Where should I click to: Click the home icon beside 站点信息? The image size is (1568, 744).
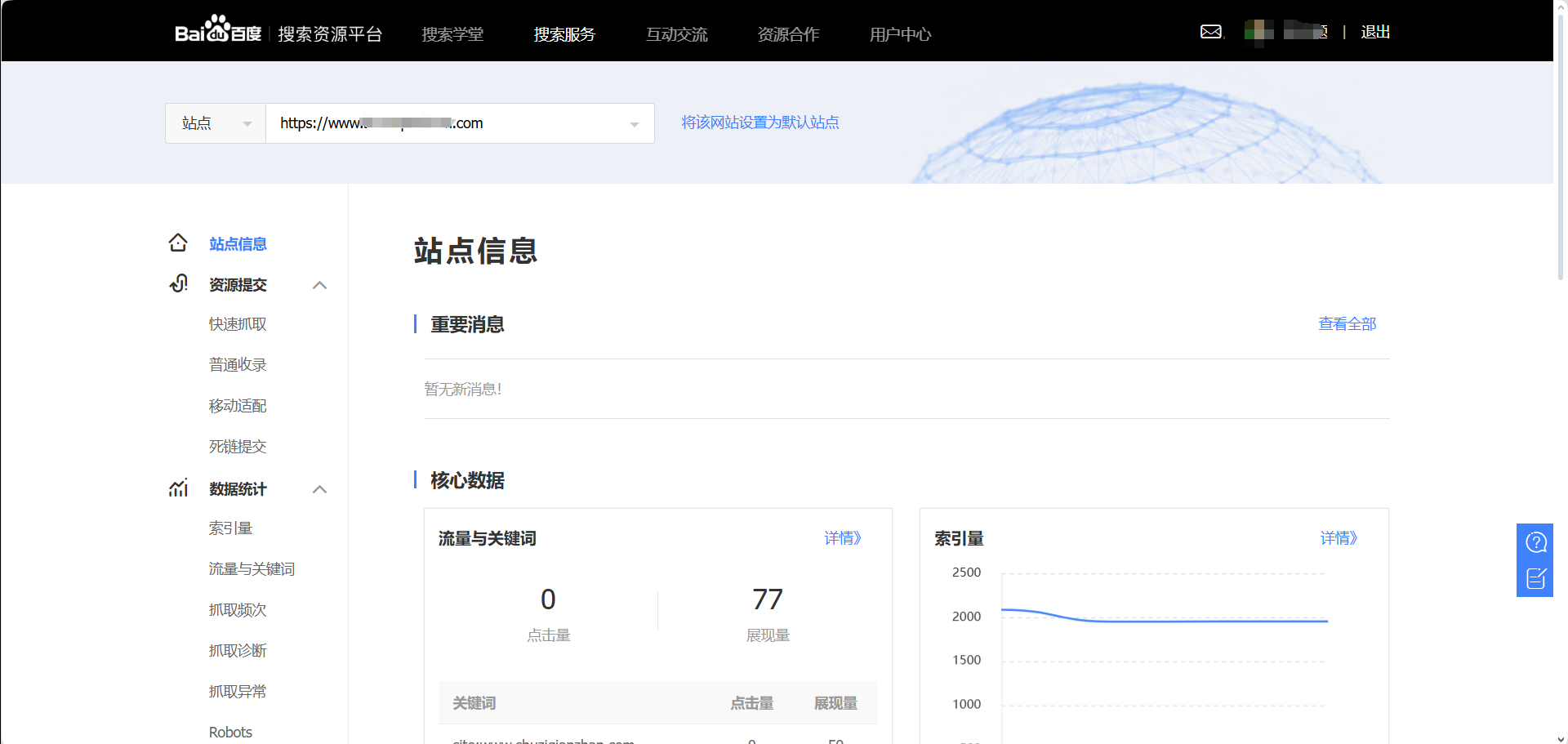[178, 243]
